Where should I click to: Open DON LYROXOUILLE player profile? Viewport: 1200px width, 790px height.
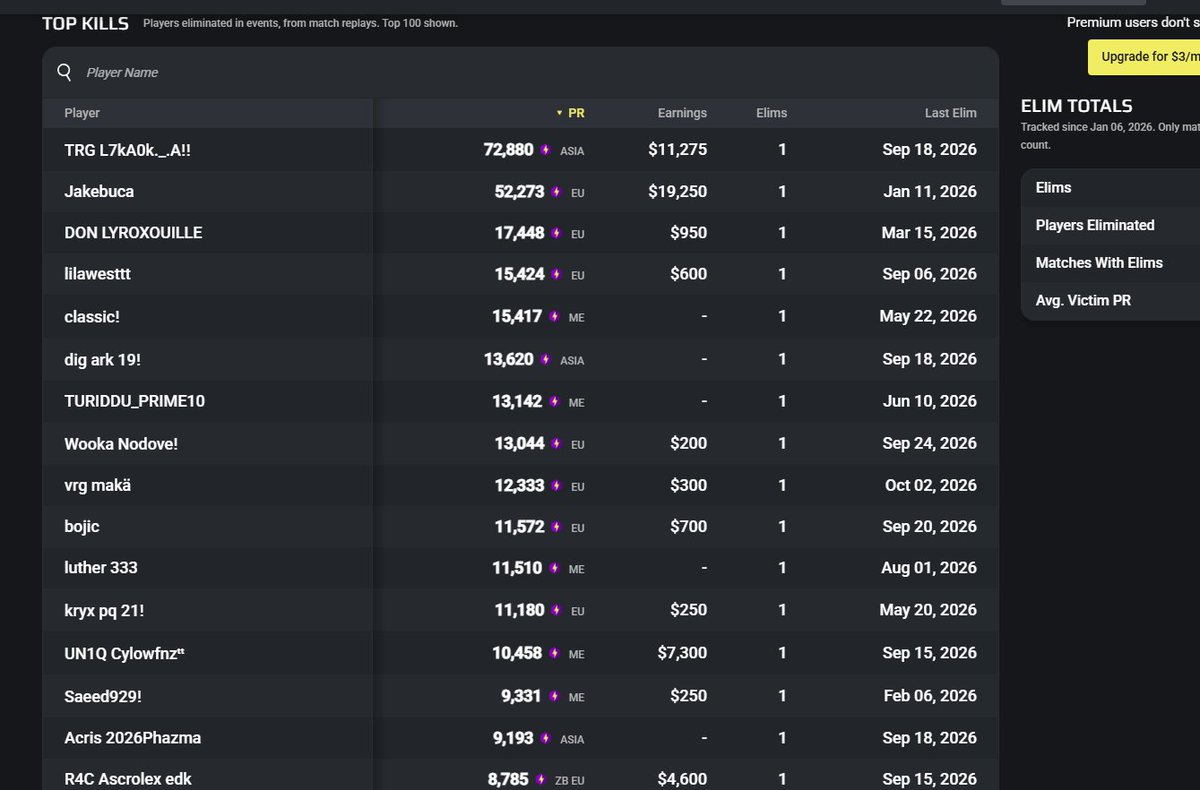coord(133,233)
